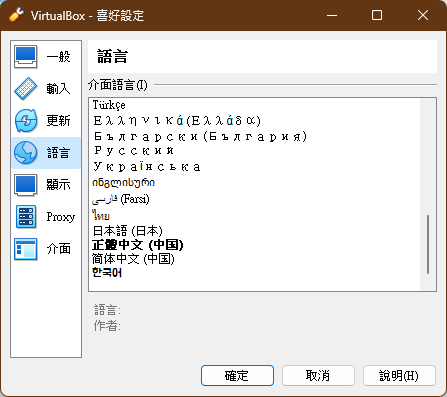This screenshot has width=447, height=397.
Task: Switch to the Proxy category label
Action: pos(61,217)
